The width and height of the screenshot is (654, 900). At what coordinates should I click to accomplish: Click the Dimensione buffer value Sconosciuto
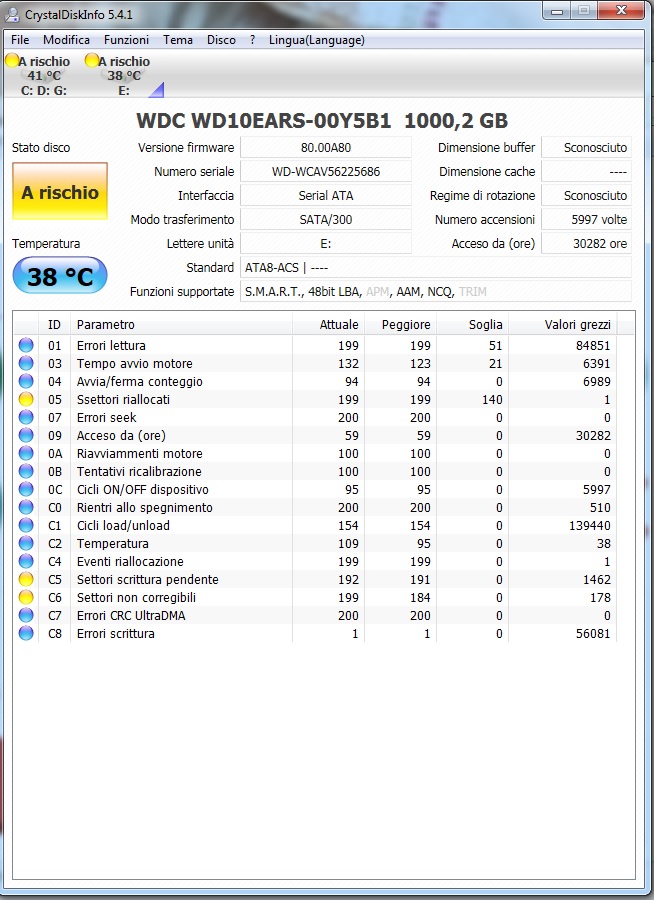pyautogui.click(x=586, y=148)
